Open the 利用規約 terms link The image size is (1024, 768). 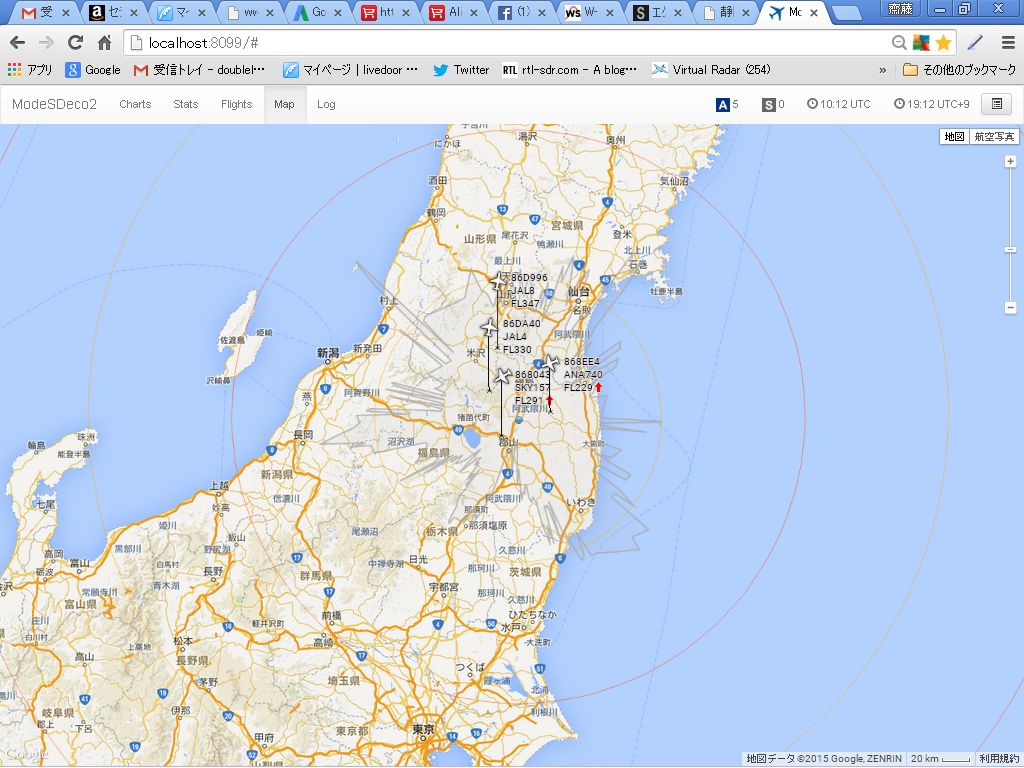(999, 758)
